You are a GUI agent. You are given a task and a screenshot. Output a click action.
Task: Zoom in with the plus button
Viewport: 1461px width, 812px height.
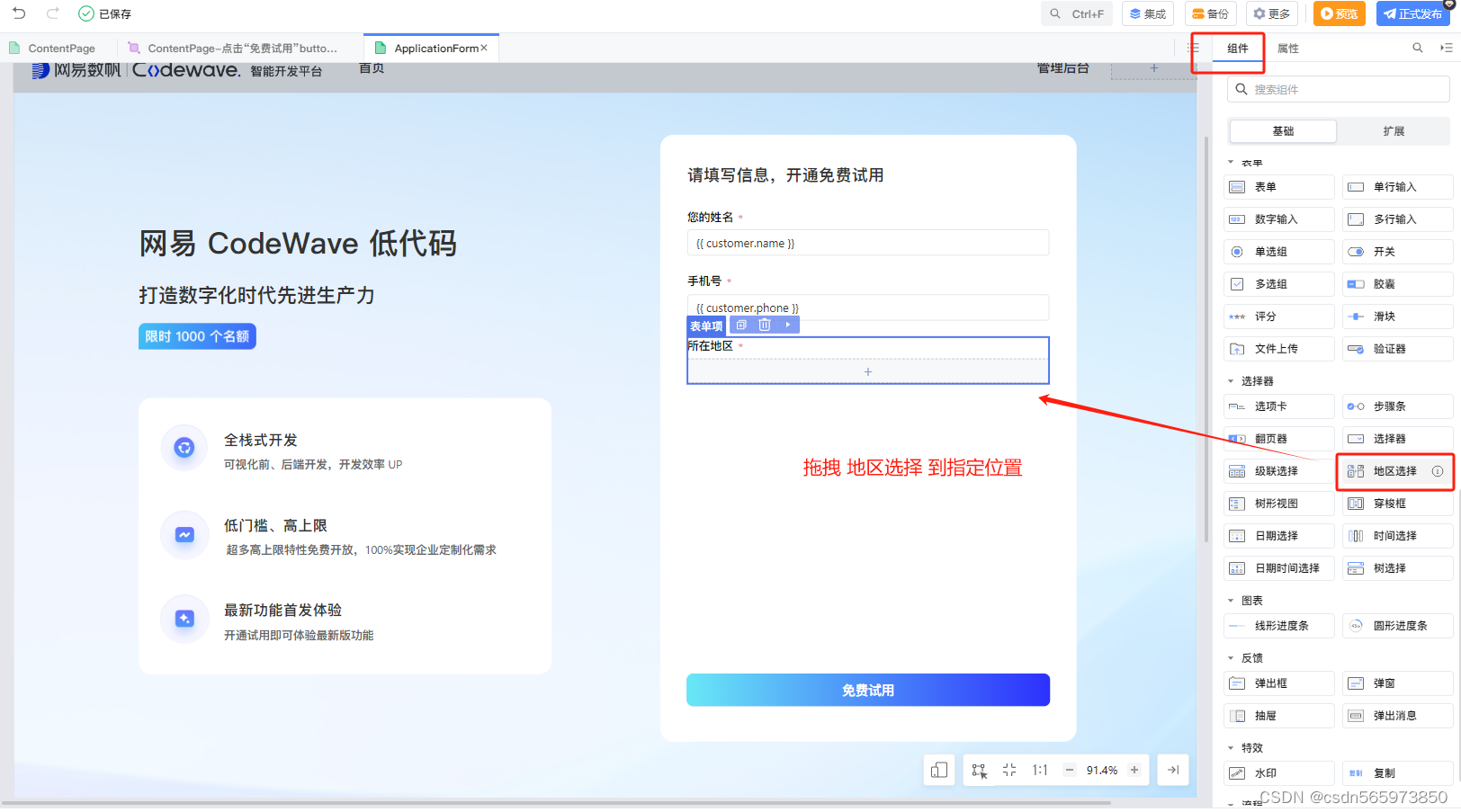(1134, 770)
